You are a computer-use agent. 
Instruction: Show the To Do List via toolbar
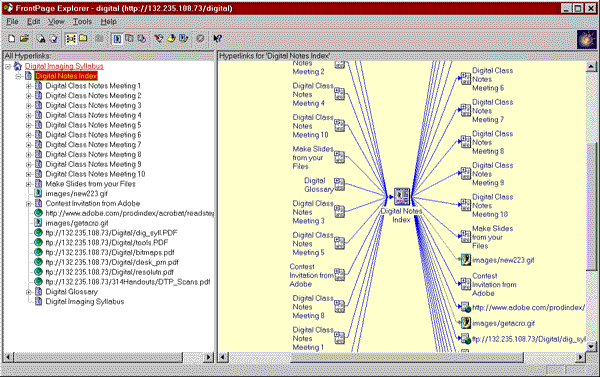[171, 39]
